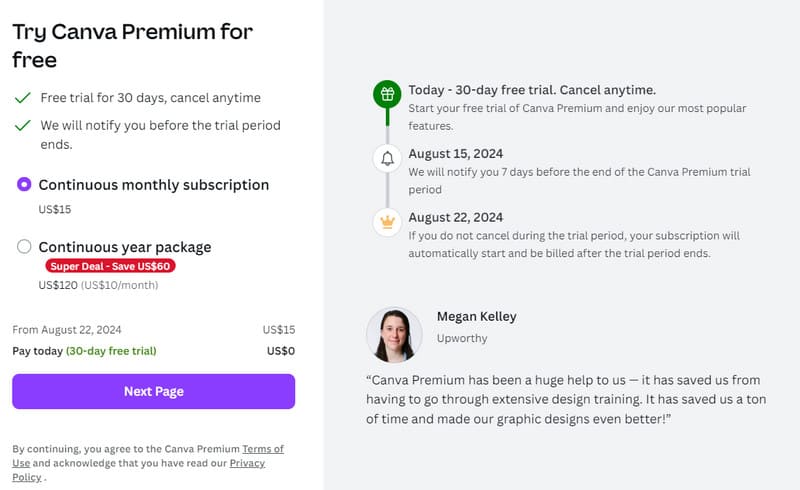Screen dimensions: 800x490
Task: Select Continuous year package radio button
Action: point(24,247)
